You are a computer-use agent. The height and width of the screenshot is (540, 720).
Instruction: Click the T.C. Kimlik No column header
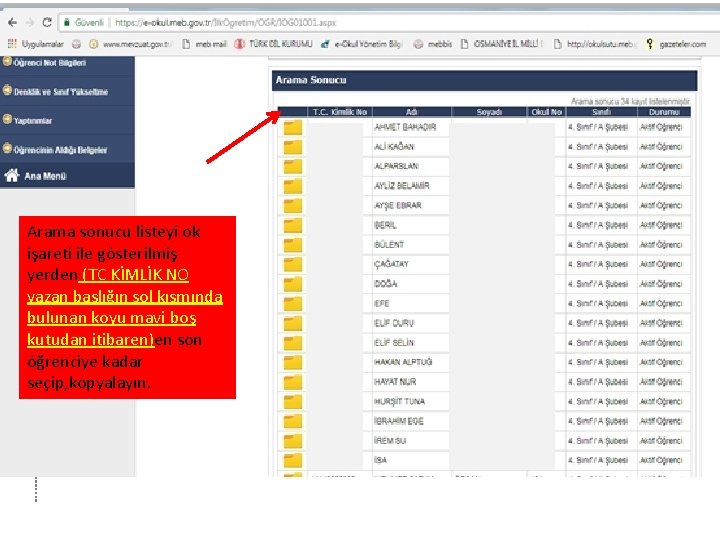[x=340, y=112]
